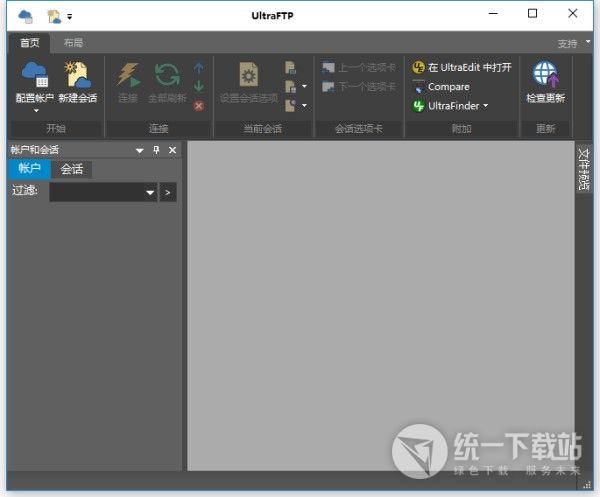The image size is (600, 497).
Task: Open the 文件预览 side tab
Action: click(584, 169)
